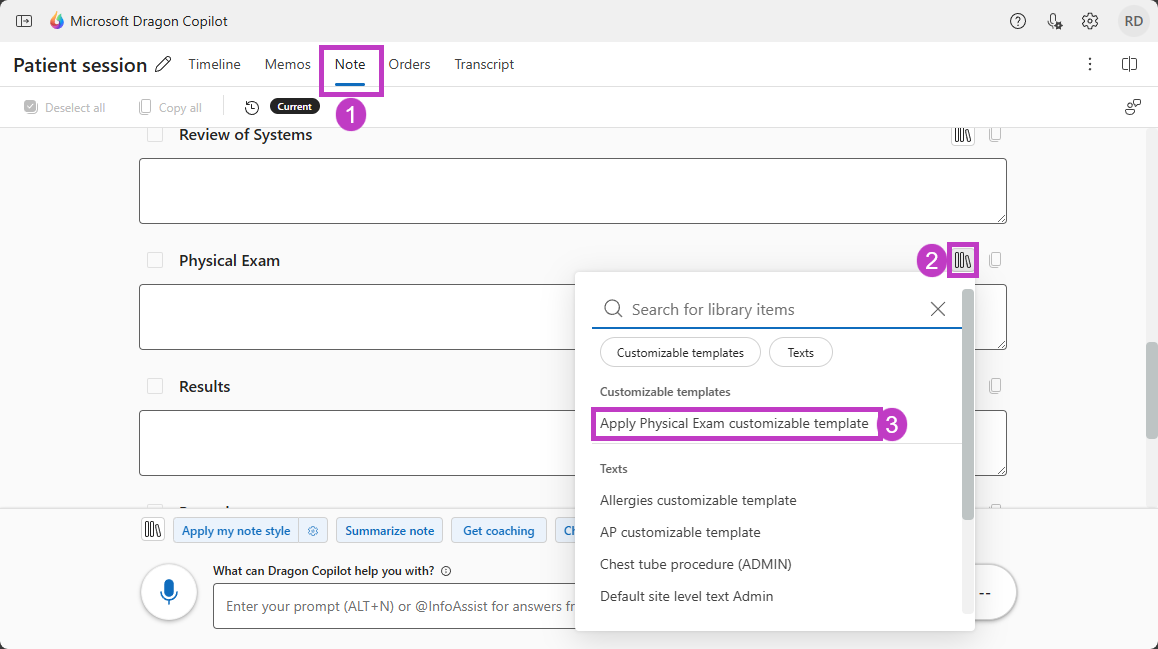The height and width of the screenshot is (649, 1158).
Task: Filter by Customizable templates chip
Action: pos(680,353)
